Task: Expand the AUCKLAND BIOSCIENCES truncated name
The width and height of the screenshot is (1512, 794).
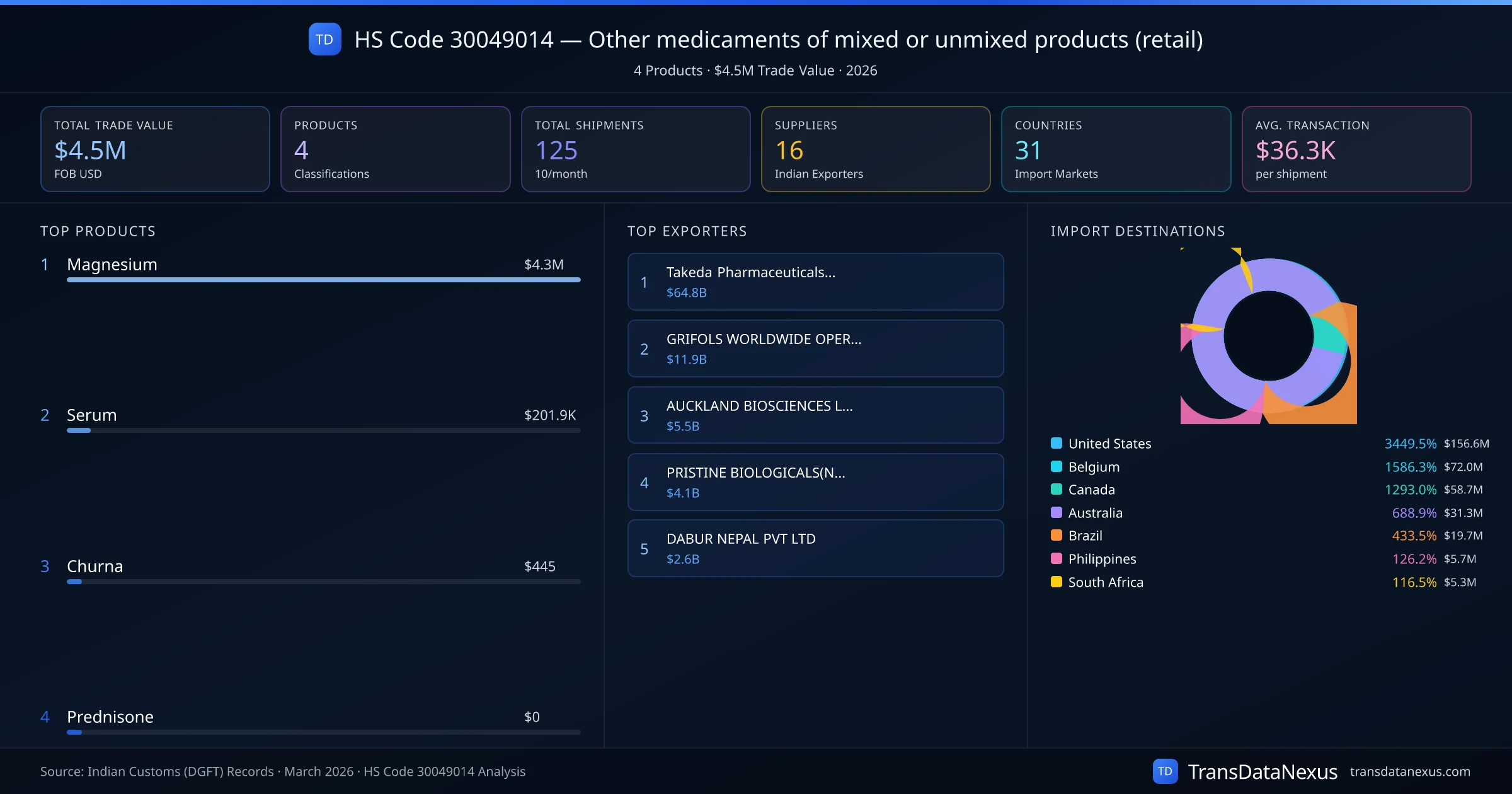Action: tap(759, 406)
